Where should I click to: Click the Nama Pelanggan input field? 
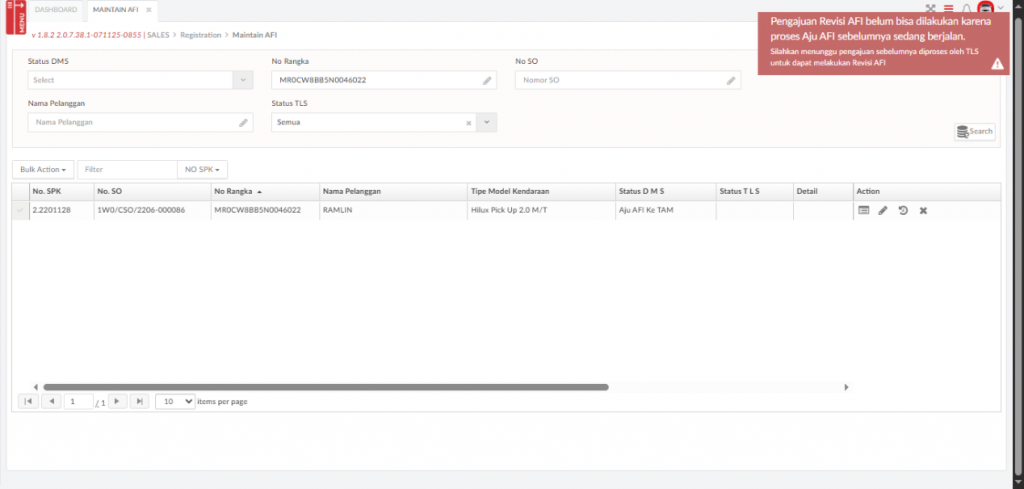[134, 123]
